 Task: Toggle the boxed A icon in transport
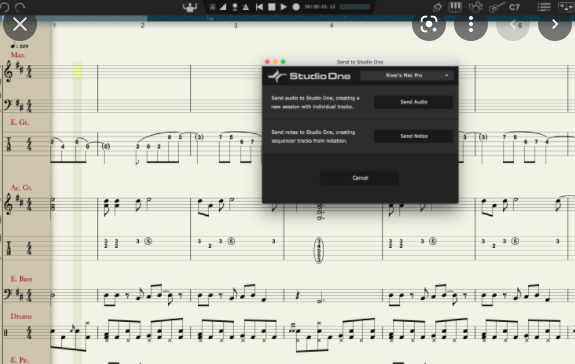click(x=212, y=7)
